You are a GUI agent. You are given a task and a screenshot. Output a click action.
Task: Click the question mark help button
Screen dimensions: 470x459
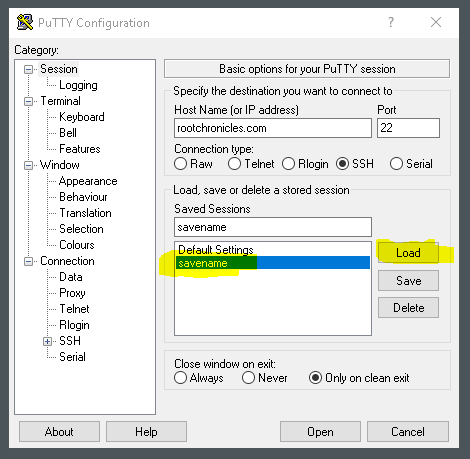tap(391, 22)
